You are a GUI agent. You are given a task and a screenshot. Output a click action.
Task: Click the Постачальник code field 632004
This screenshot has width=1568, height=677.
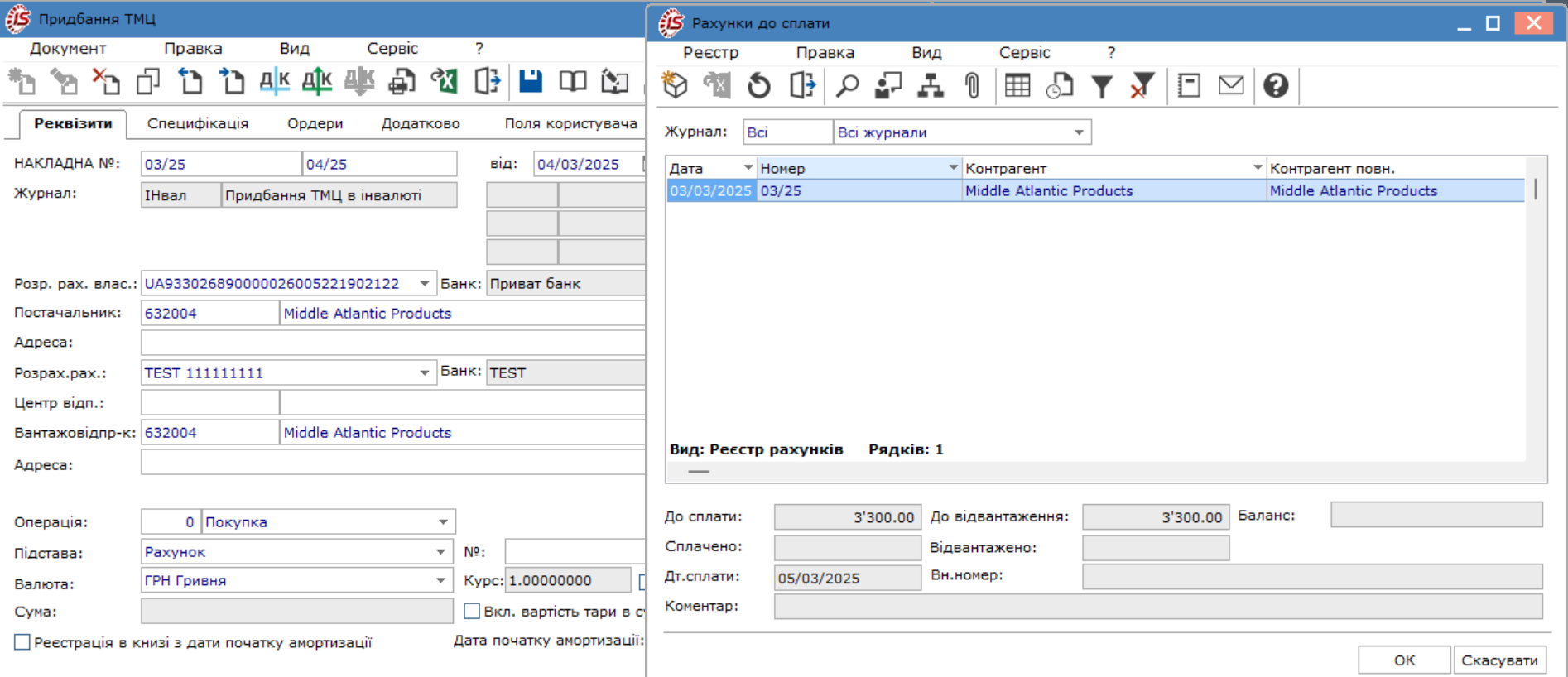(210, 313)
